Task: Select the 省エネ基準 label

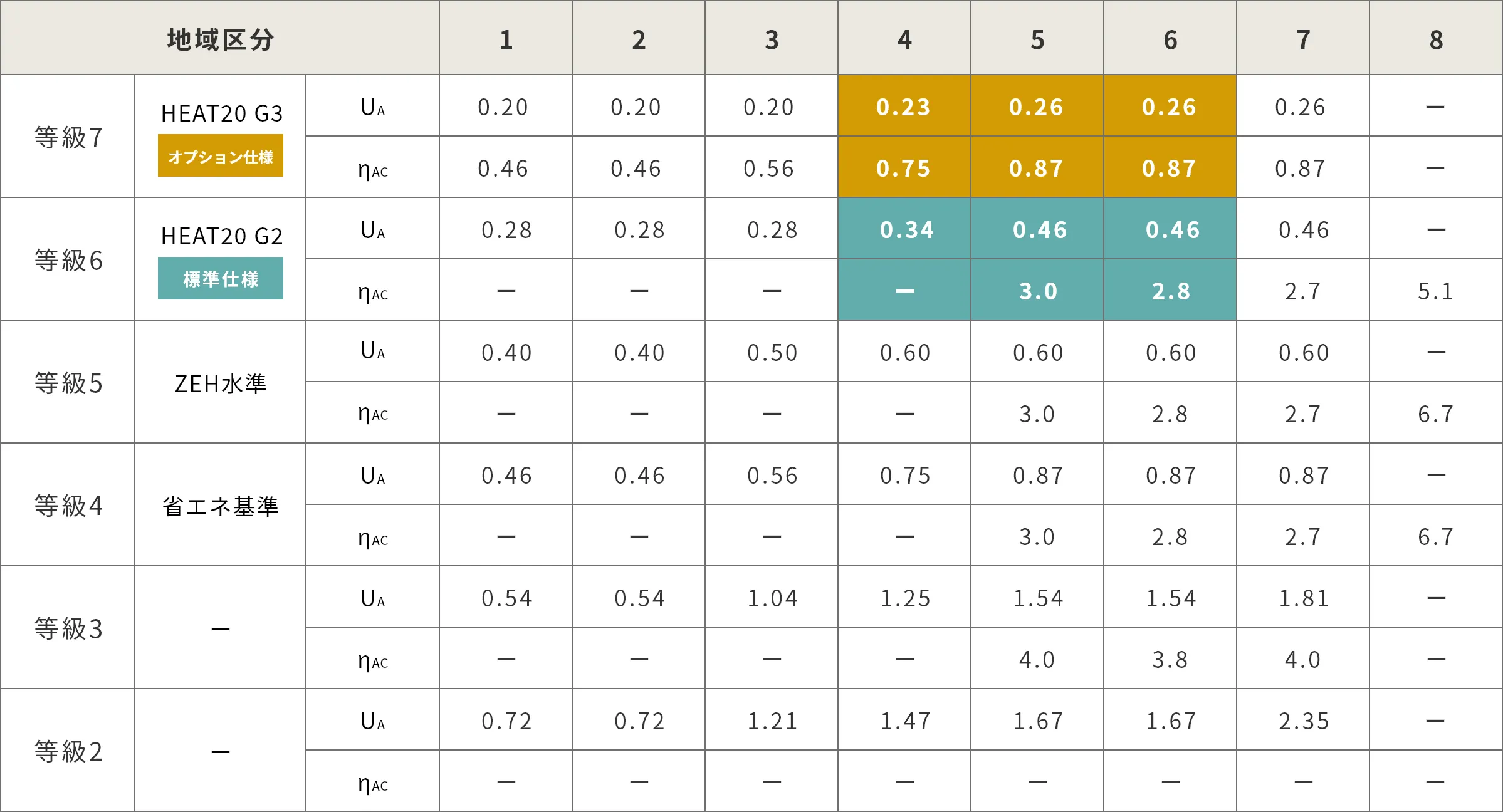Action: click(220, 506)
